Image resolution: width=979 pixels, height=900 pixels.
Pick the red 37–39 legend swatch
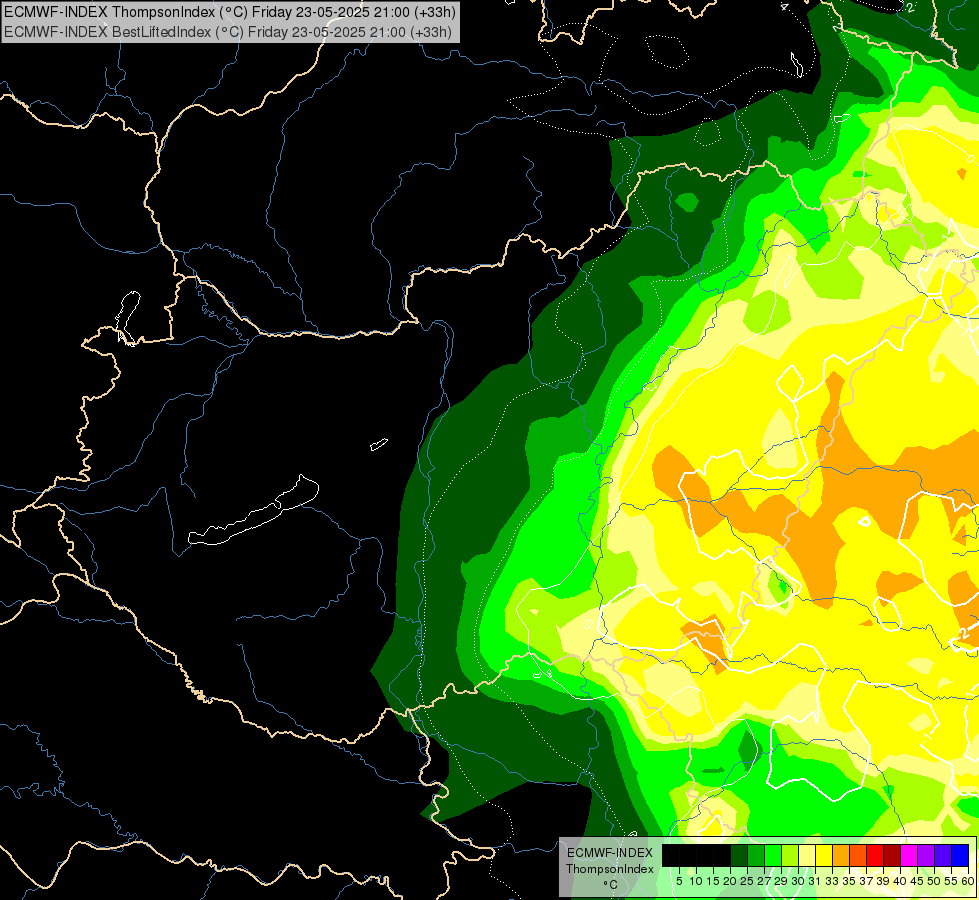(x=875, y=855)
